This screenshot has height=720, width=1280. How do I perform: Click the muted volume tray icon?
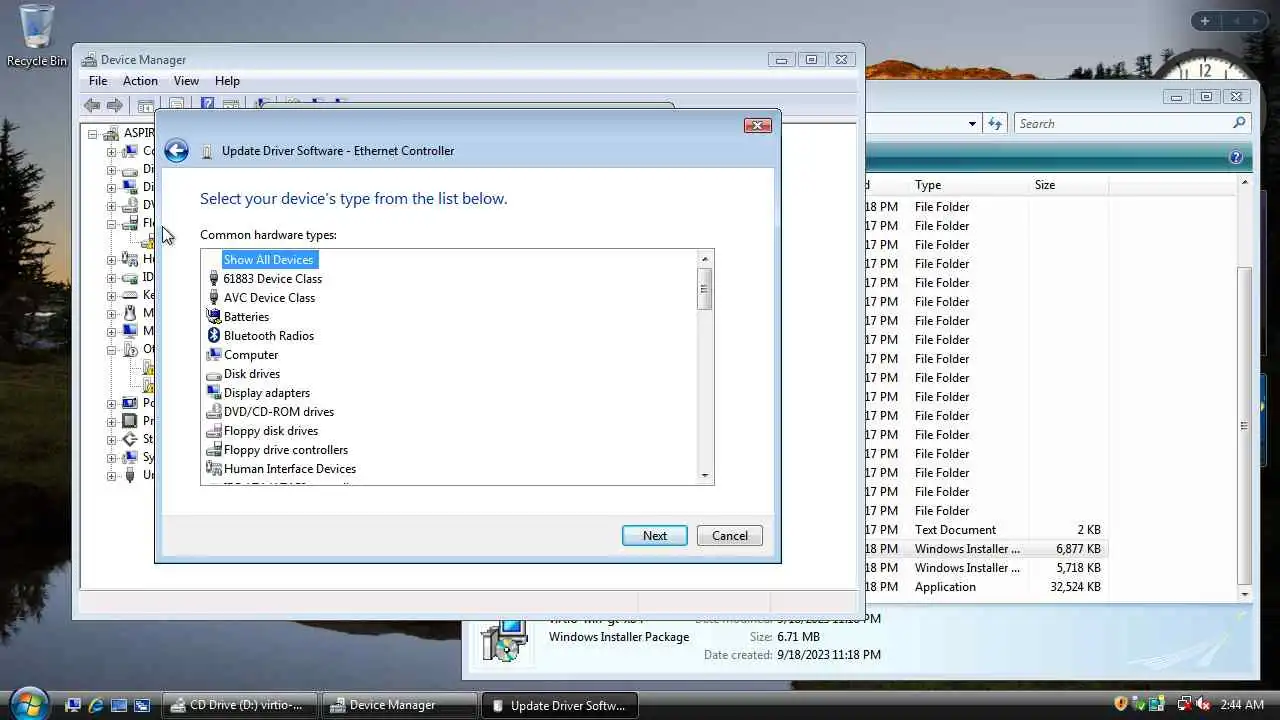point(1203,705)
